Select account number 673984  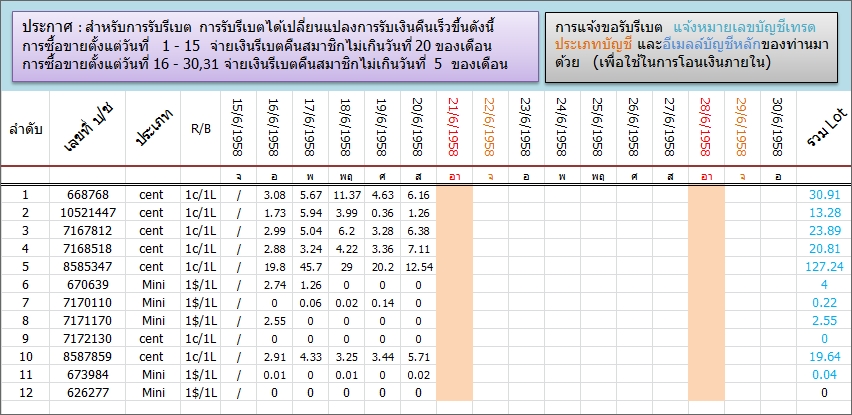pos(88,374)
